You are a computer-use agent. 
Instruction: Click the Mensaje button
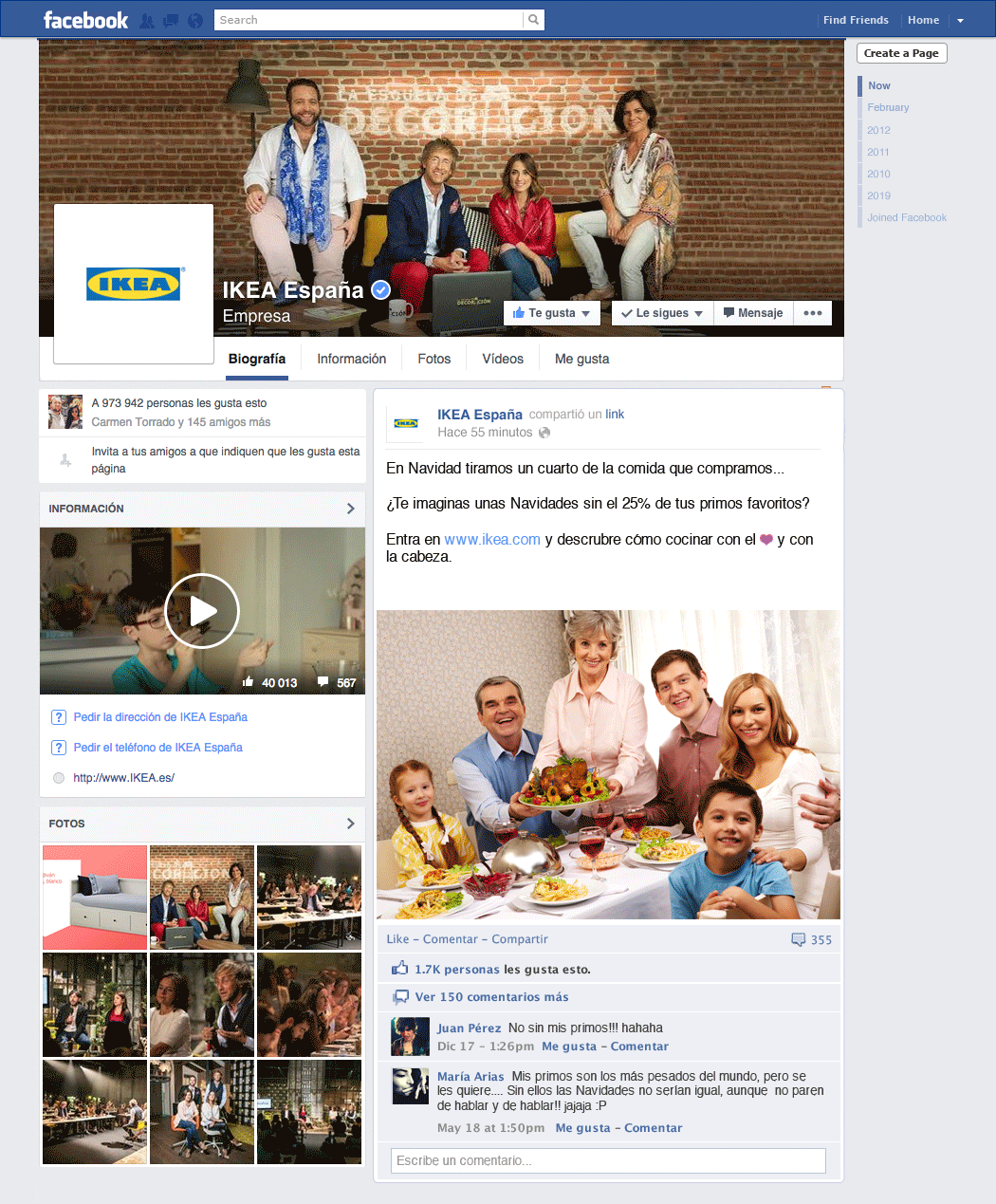753,313
